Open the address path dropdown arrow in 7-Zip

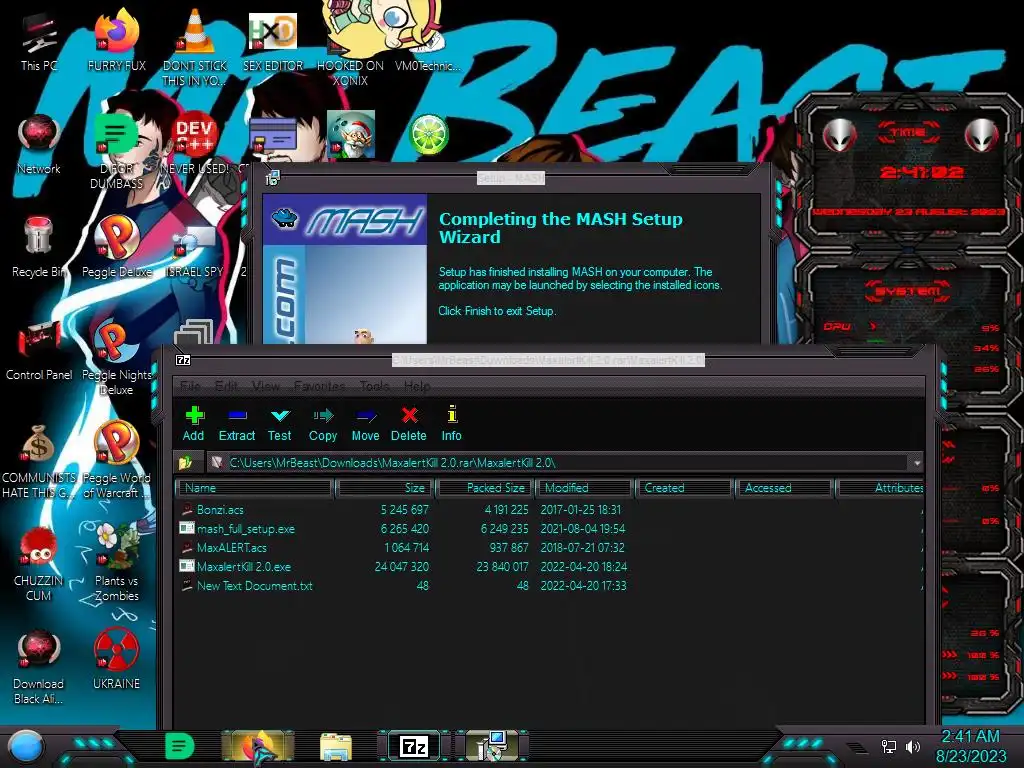pos(917,462)
